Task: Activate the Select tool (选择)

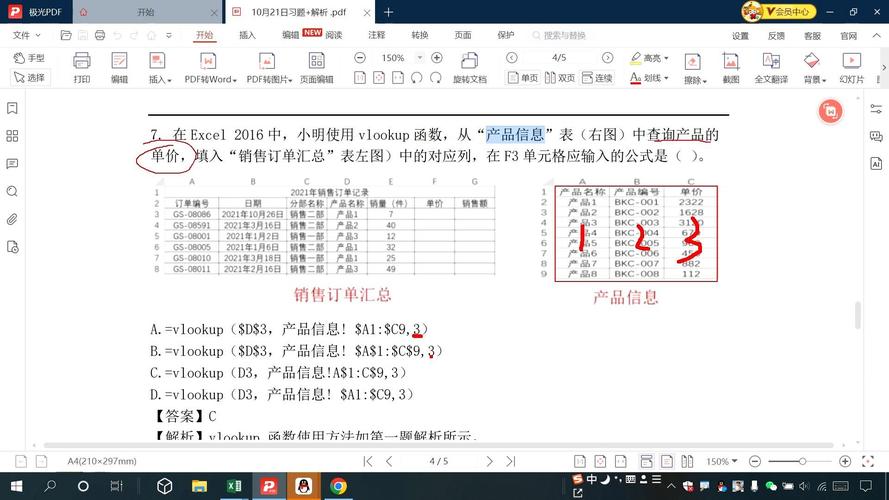Action: (x=29, y=77)
